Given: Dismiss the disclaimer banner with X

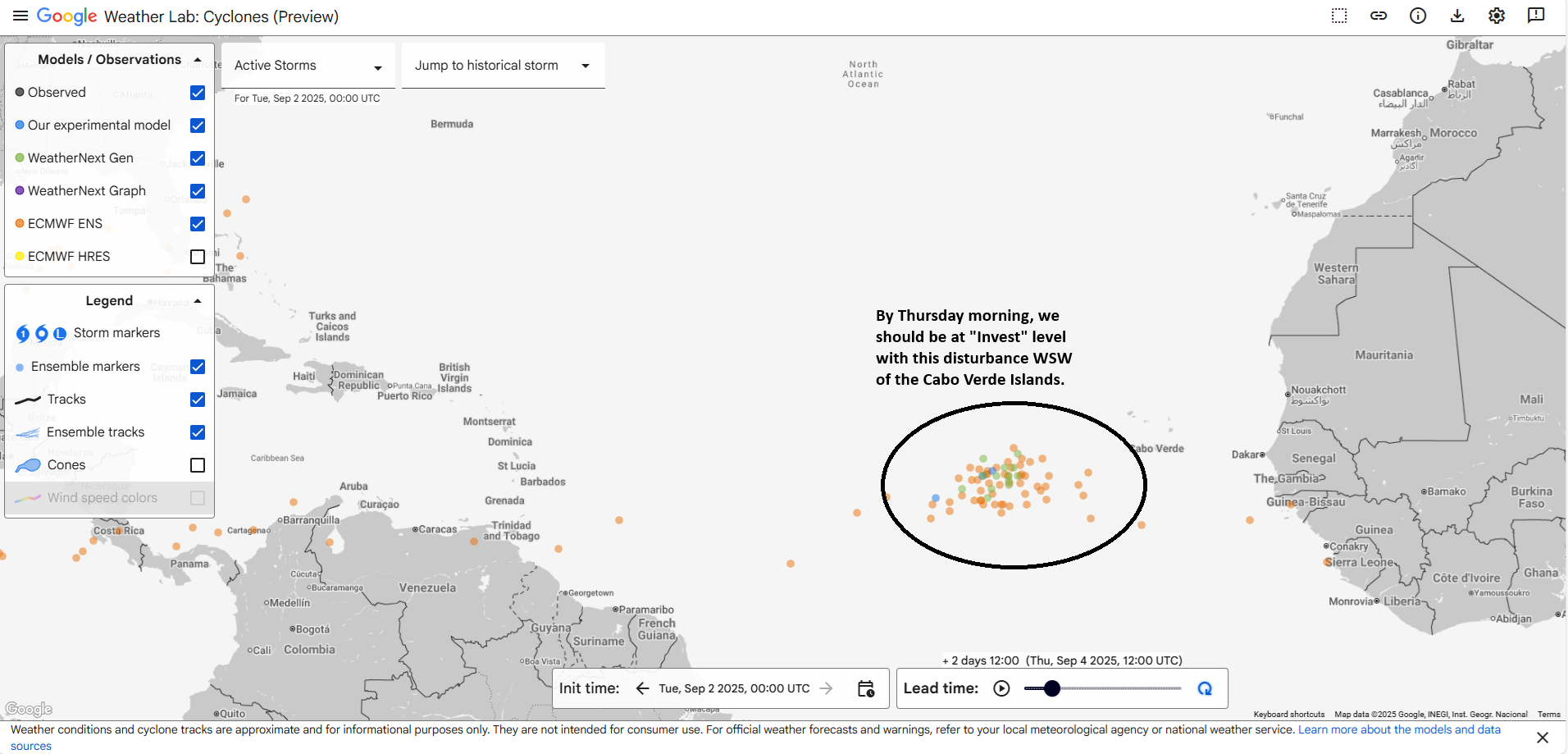Looking at the screenshot, I should [1543, 738].
